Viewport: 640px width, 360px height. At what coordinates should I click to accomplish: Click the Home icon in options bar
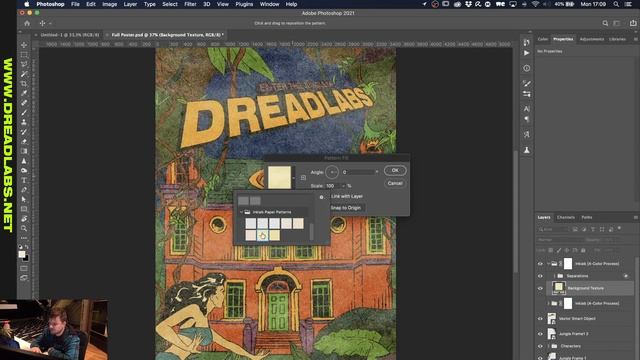click(27, 23)
